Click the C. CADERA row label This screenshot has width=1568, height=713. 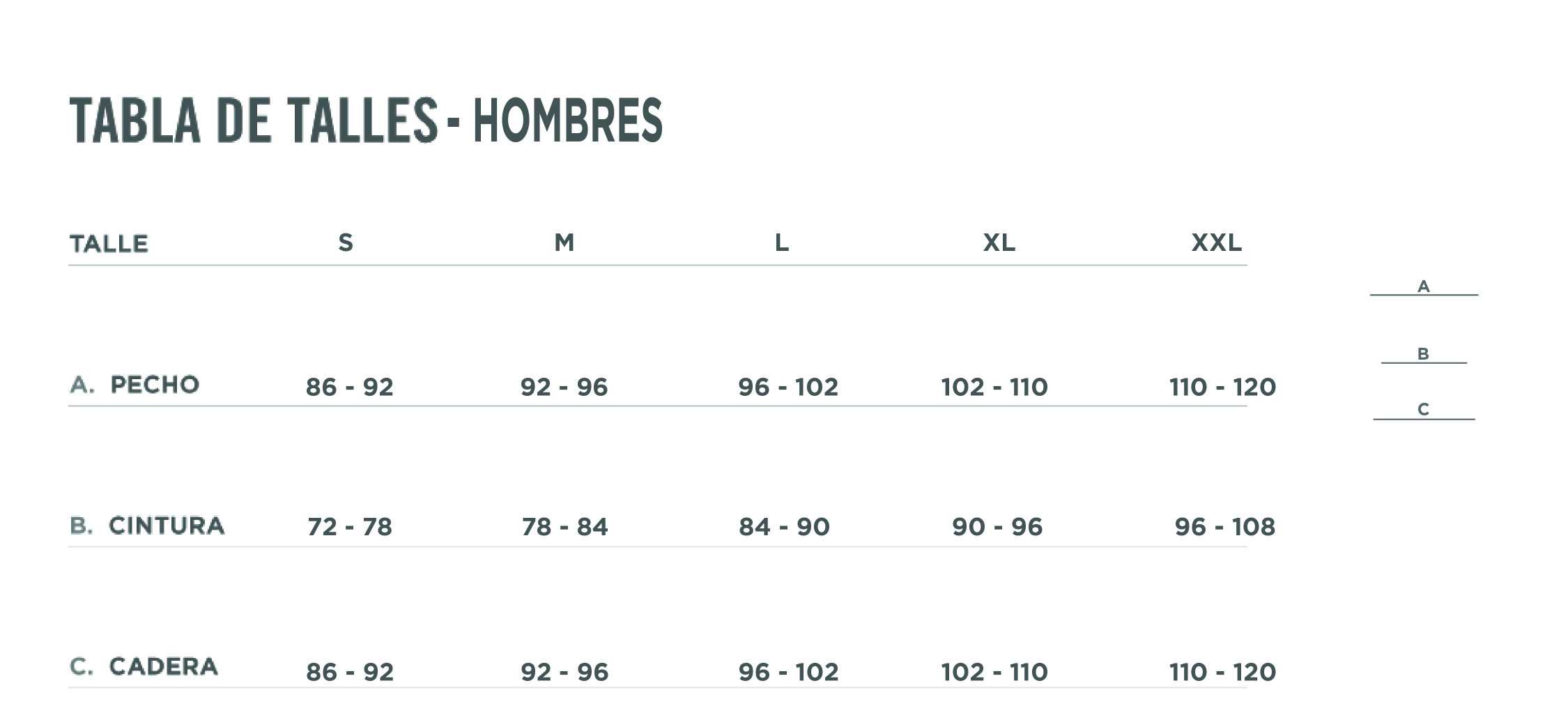(x=144, y=667)
